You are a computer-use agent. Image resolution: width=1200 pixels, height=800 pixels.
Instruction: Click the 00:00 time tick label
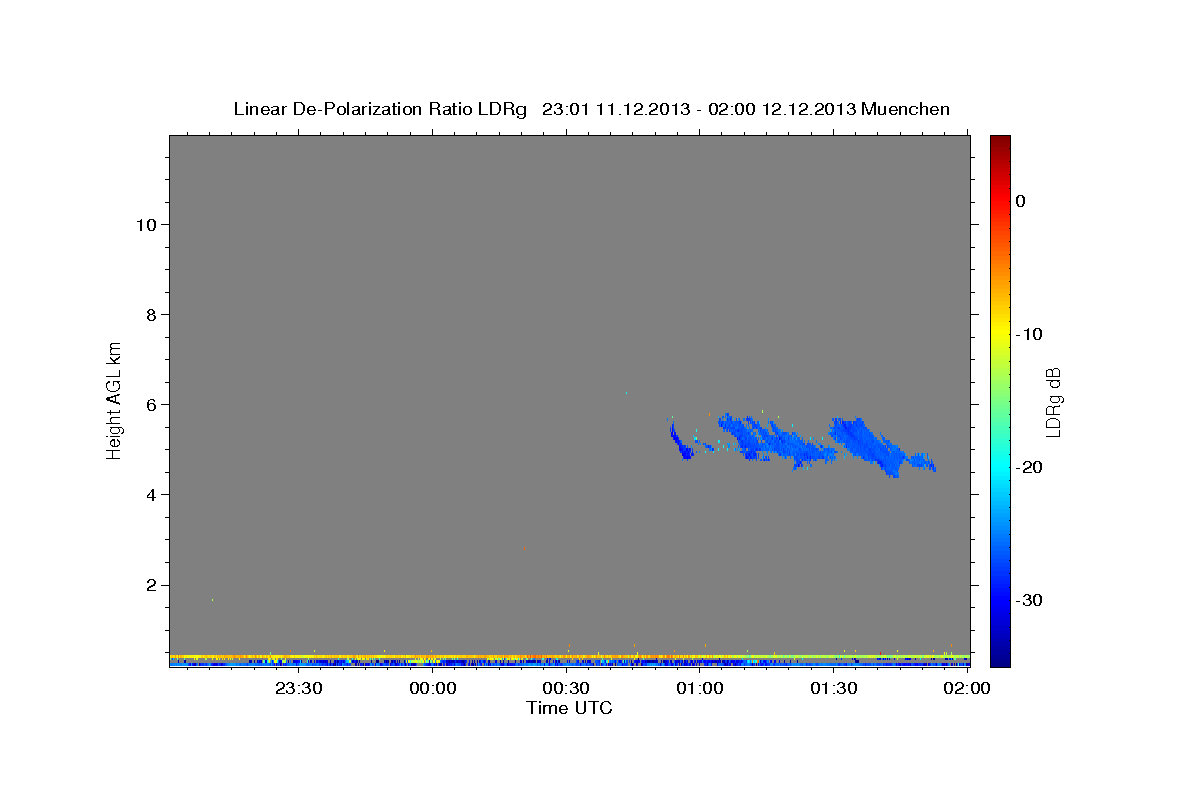pyautogui.click(x=432, y=688)
